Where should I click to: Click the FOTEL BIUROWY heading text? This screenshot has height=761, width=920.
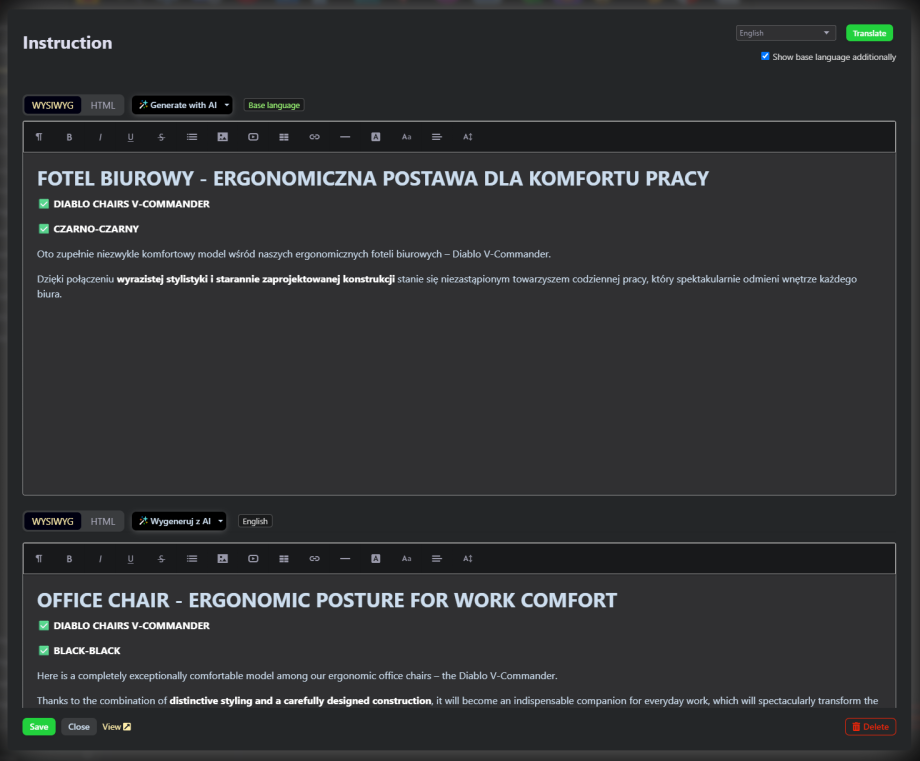click(373, 178)
